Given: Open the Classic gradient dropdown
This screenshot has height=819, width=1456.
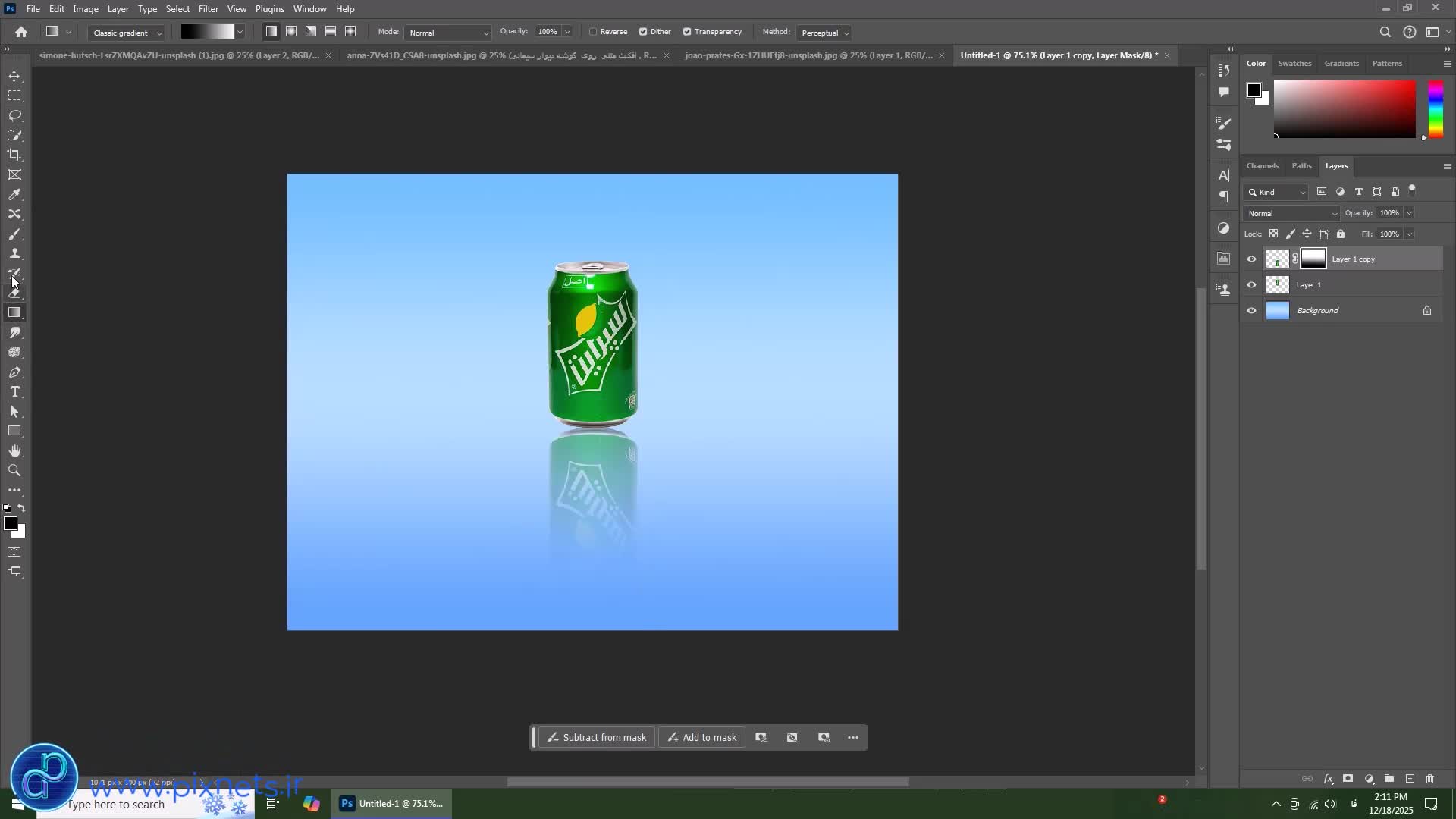Looking at the screenshot, I should (126, 33).
